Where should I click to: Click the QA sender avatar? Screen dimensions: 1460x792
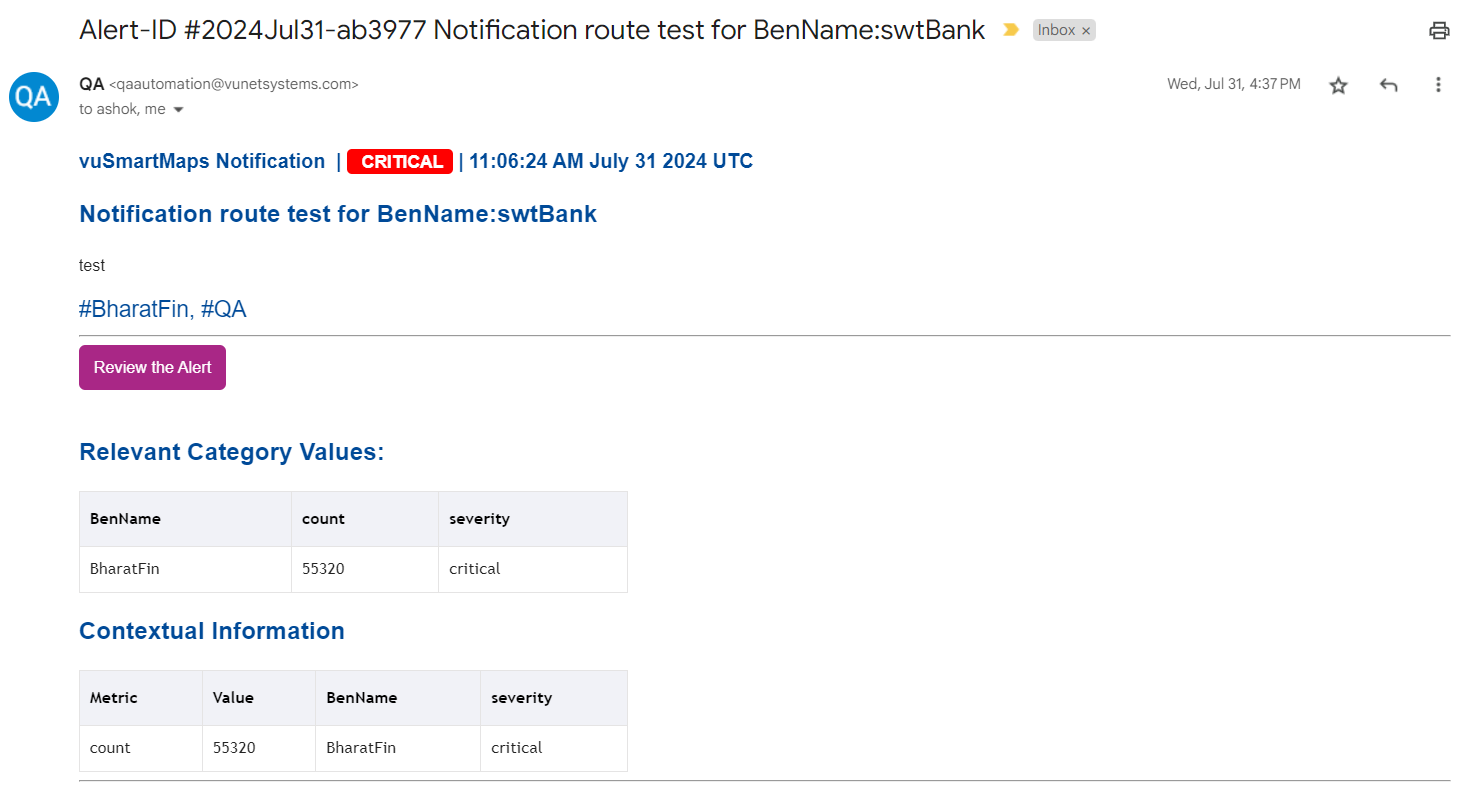pyautogui.click(x=34, y=97)
